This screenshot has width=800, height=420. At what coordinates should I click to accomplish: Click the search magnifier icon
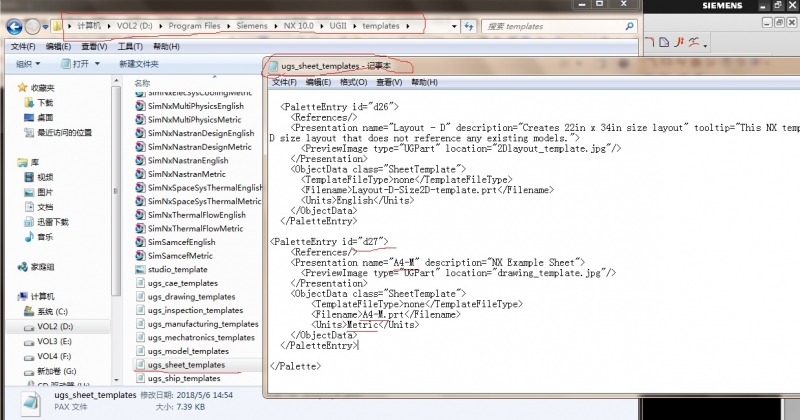[630, 26]
